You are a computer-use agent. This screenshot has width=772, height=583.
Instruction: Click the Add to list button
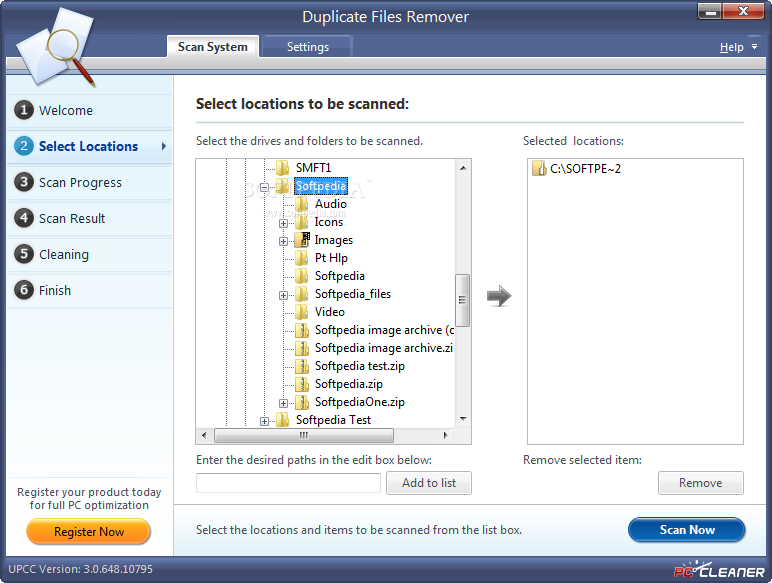[429, 483]
